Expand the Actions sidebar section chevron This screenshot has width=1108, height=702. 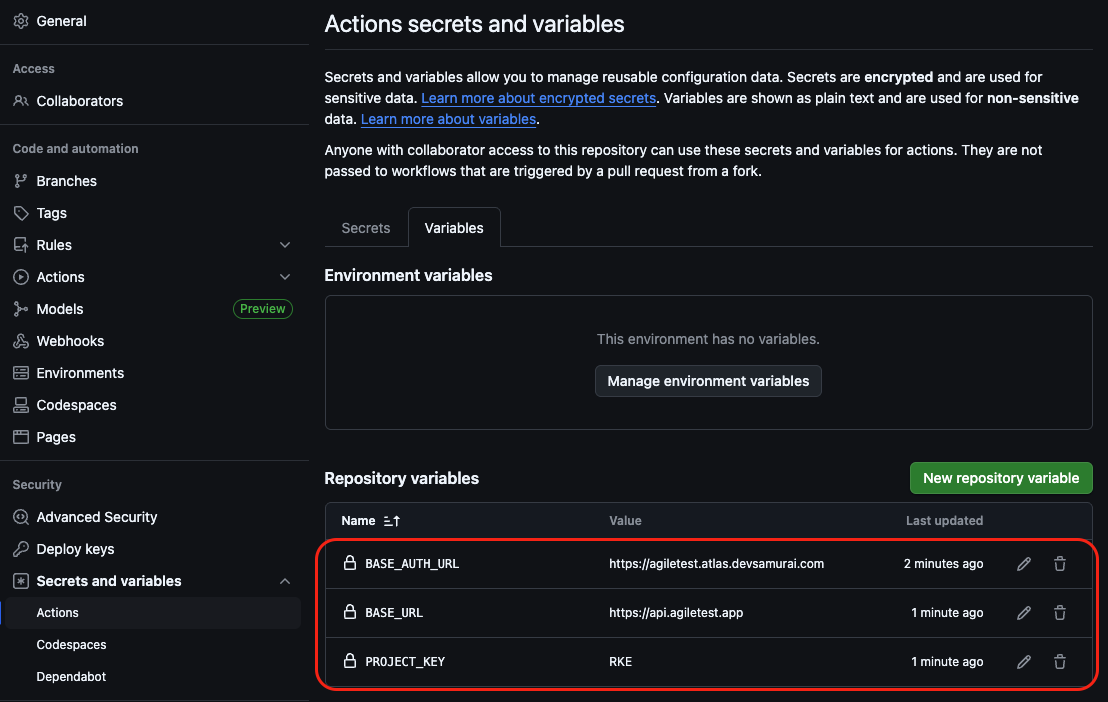click(x=285, y=277)
